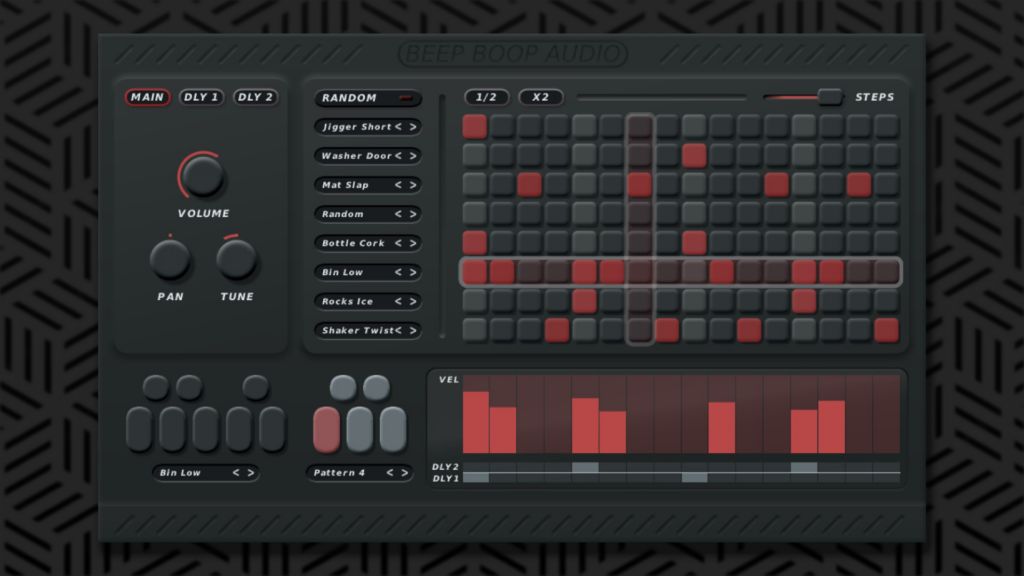Switch to the MAIN tab
Screen dimensions: 1024x576
tap(148, 97)
